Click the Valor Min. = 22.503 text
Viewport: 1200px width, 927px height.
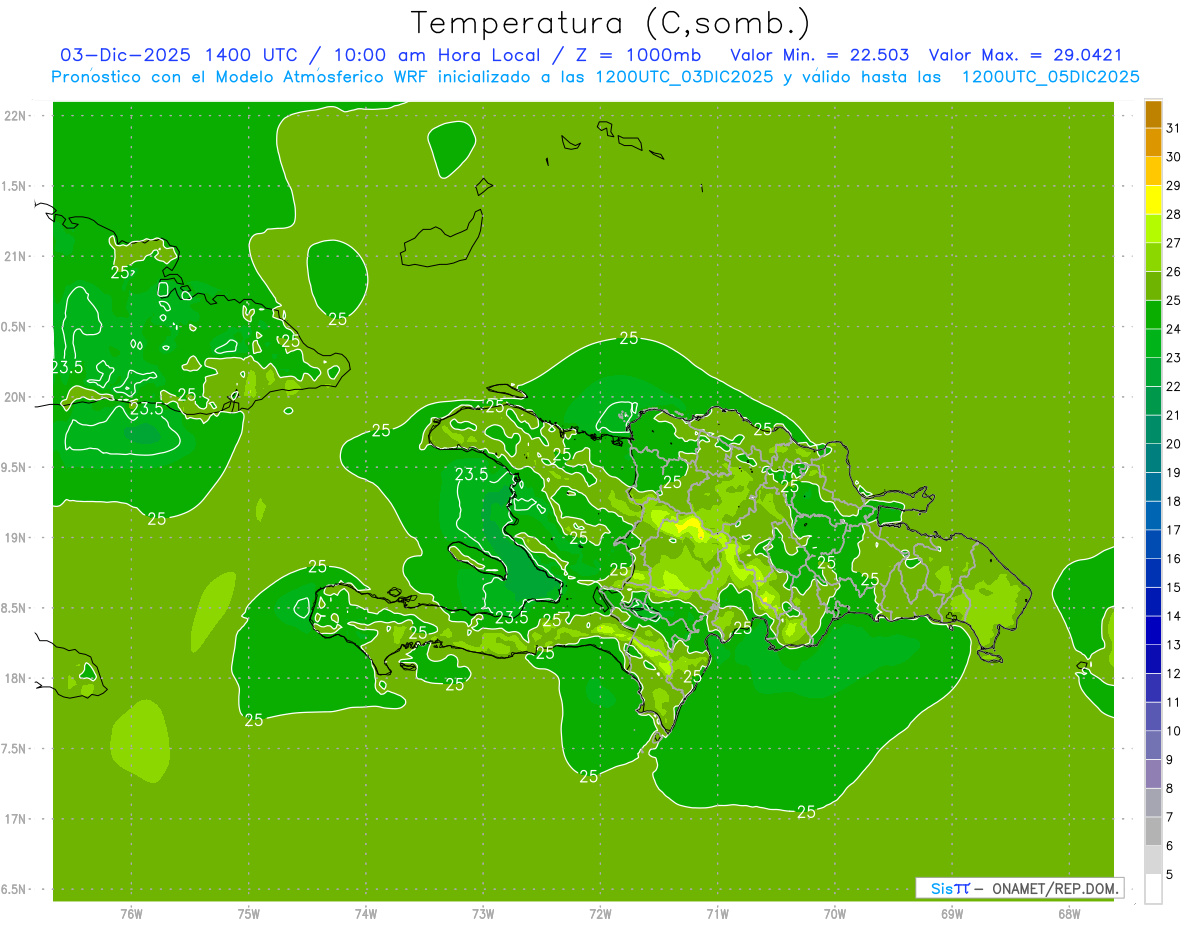click(x=820, y=55)
